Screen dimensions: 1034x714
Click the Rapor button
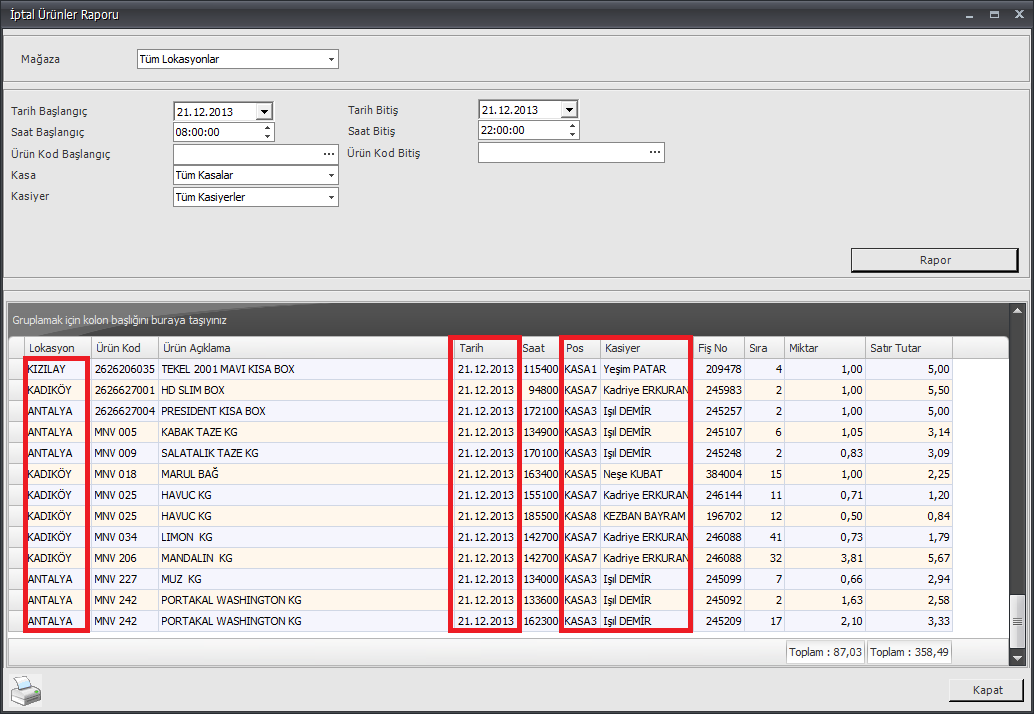pyautogui.click(x=934, y=260)
